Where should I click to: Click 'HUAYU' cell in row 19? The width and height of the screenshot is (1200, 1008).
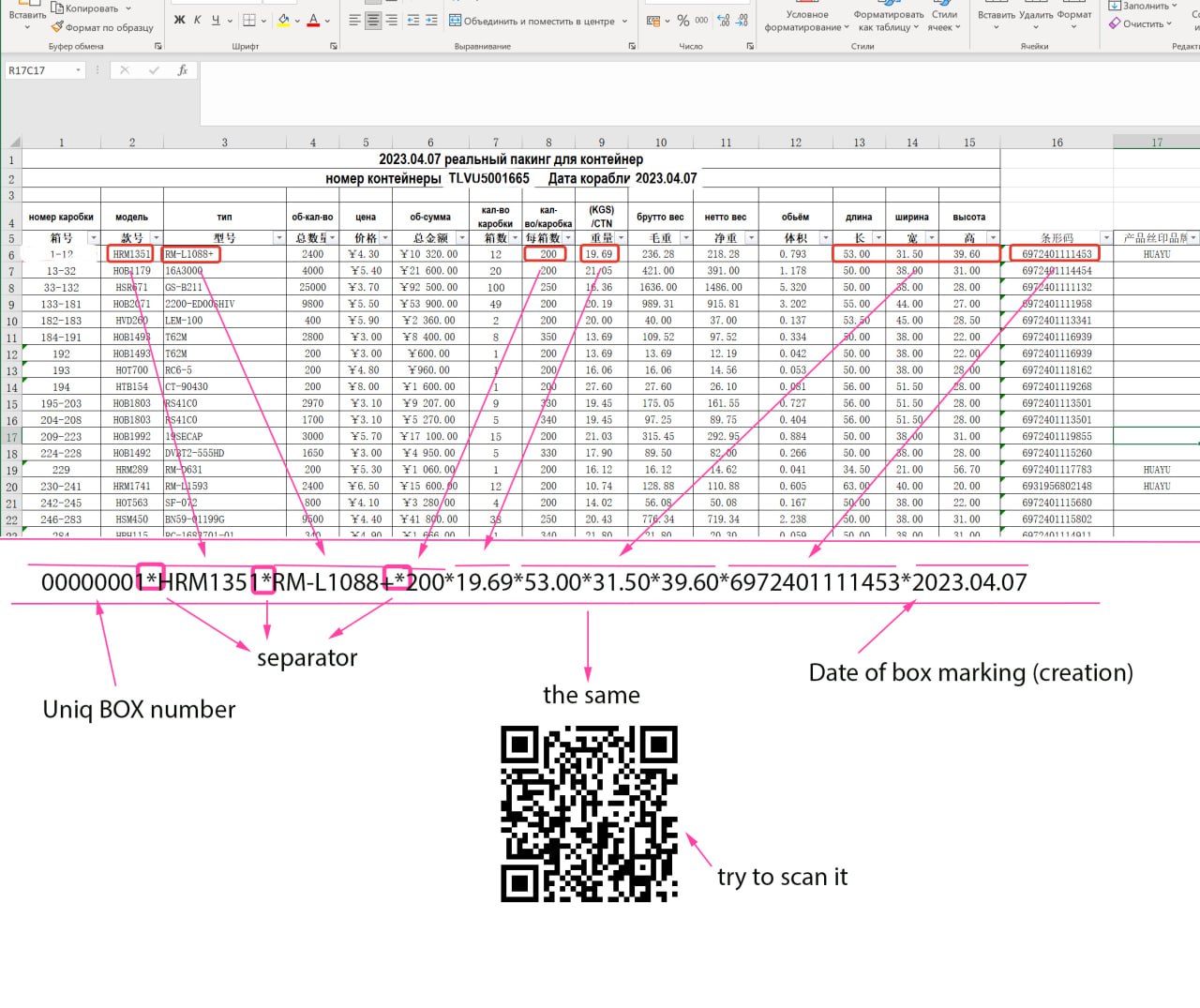[1156, 470]
